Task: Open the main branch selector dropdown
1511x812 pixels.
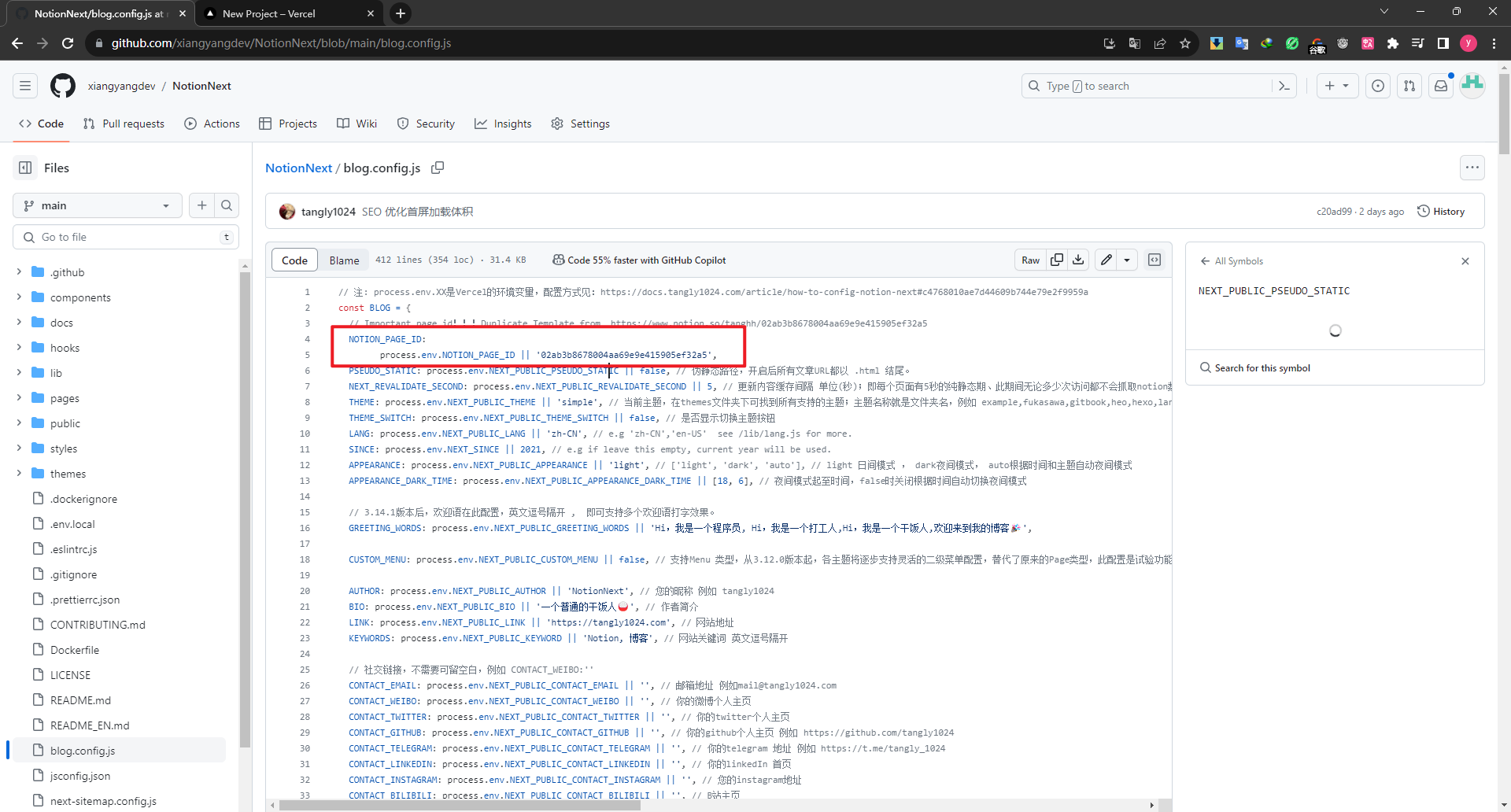Action: pos(98,205)
